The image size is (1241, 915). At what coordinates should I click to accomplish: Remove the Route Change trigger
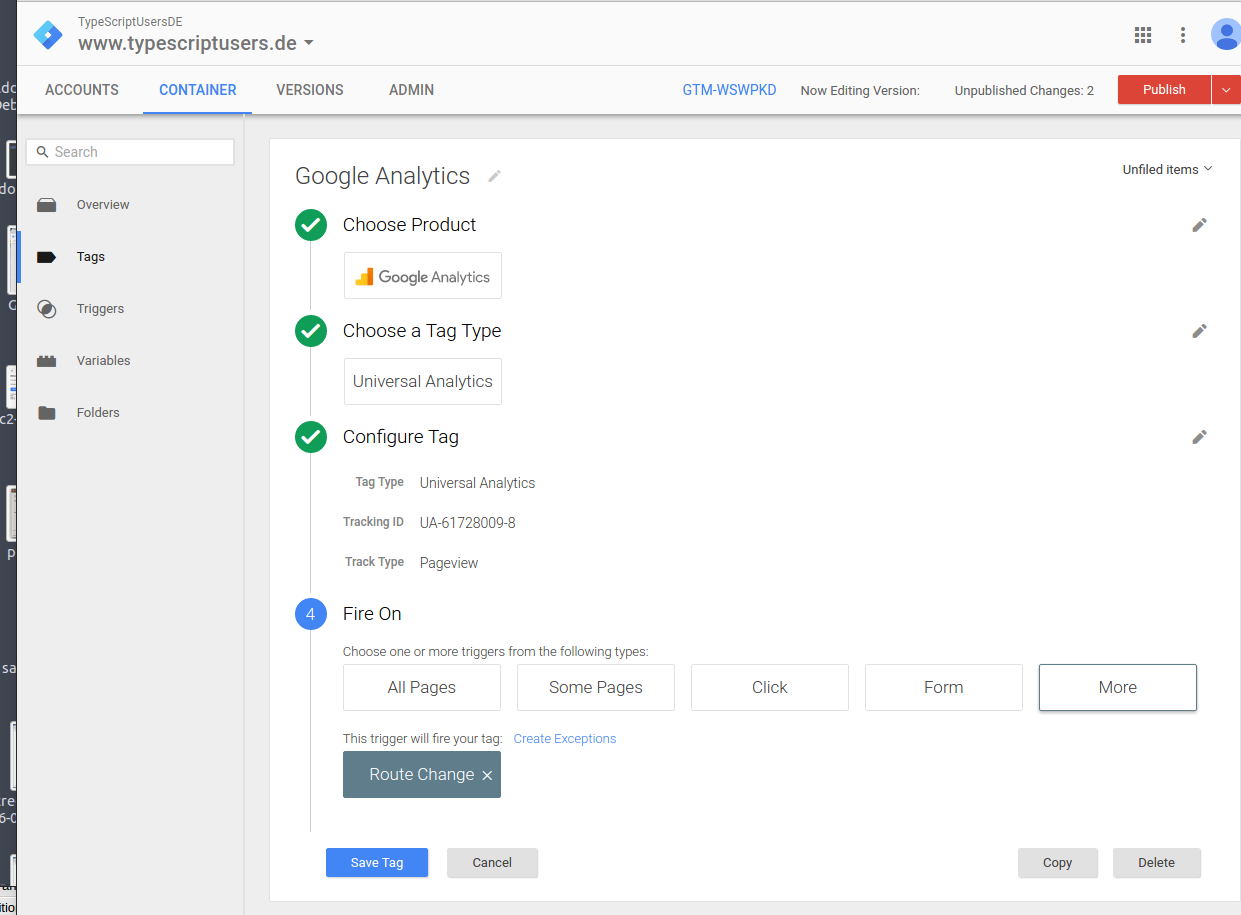[x=487, y=776]
